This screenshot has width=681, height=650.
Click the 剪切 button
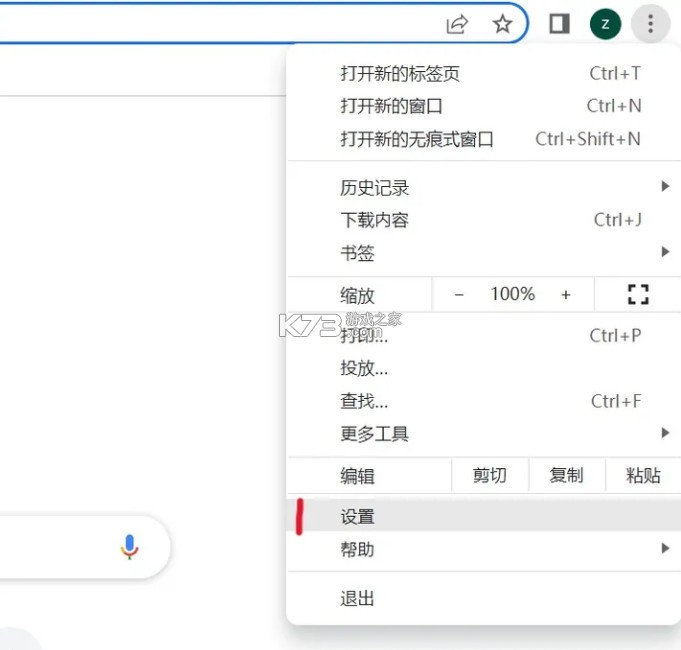[489, 476]
